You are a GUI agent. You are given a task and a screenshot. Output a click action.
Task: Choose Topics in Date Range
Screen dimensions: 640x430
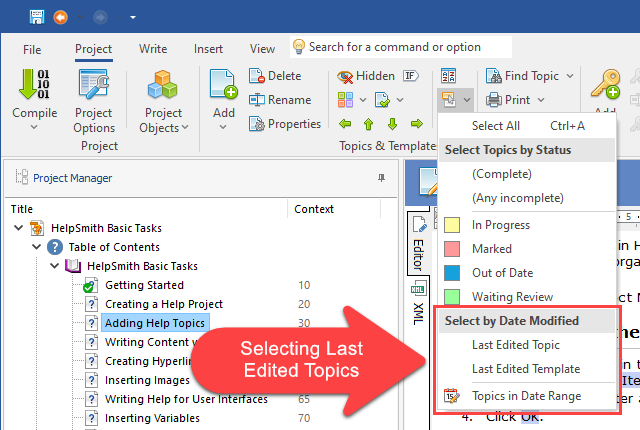(x=527, y=396)
